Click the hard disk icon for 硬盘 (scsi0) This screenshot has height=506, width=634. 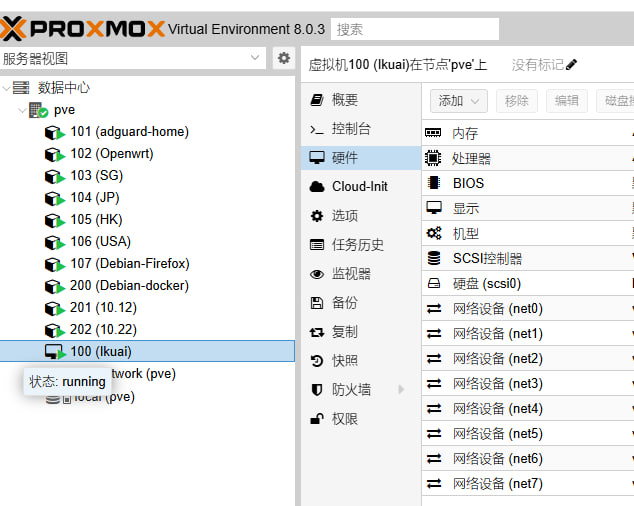point(433,283)
